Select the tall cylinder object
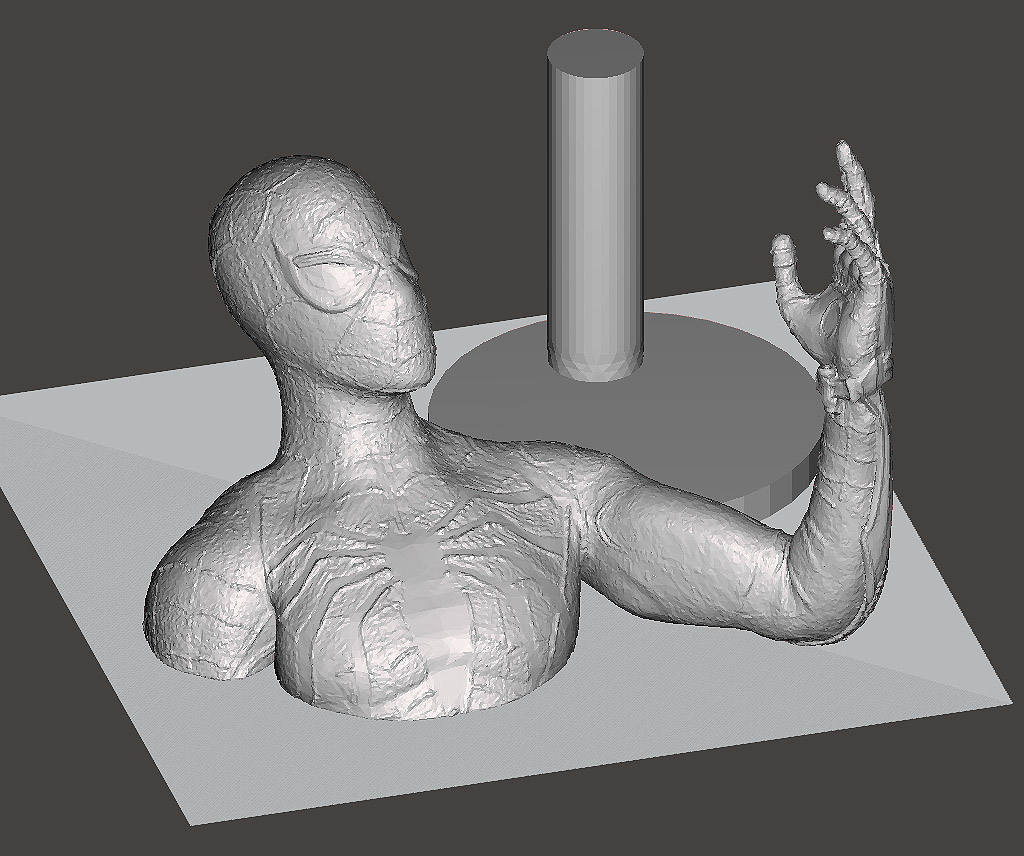Image resolution: width=1024 pixels, height=856 pixels. [x=596, y=205]
